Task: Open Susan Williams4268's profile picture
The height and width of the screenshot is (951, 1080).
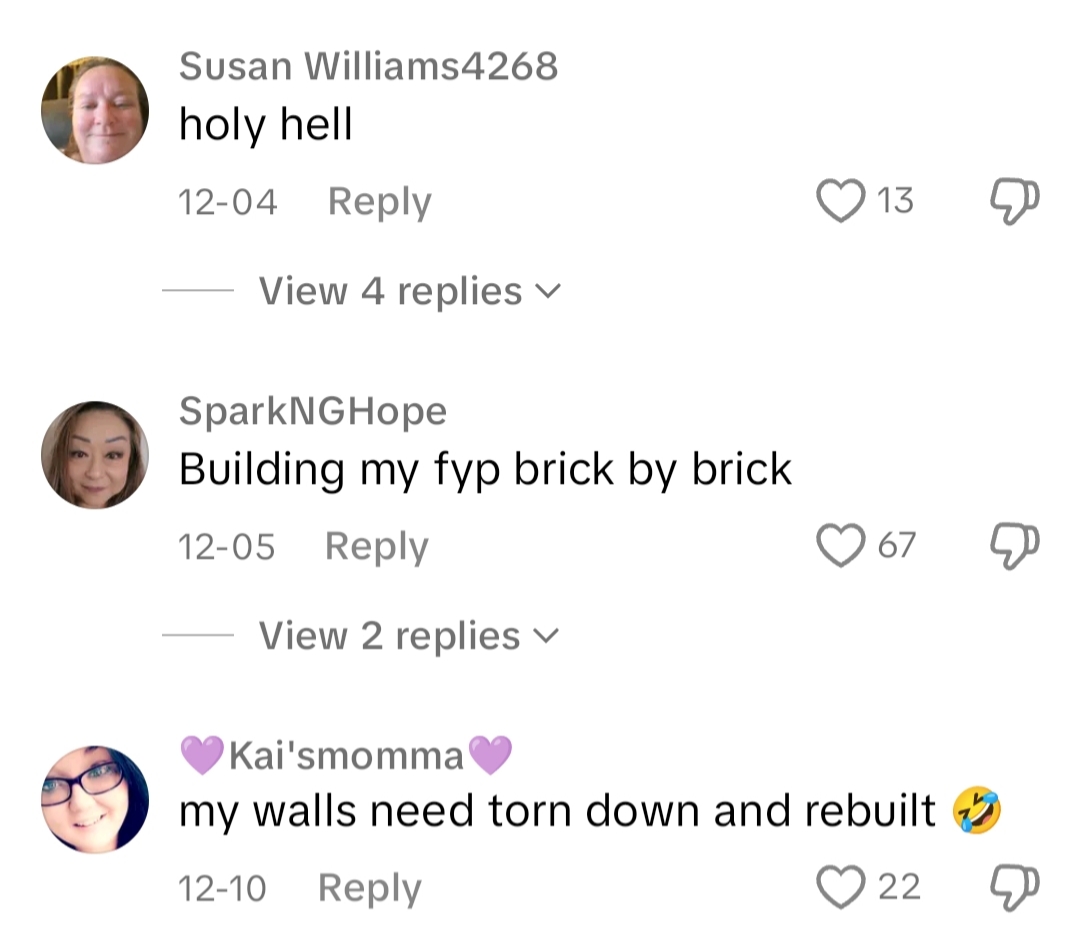Action: (95, 111)
